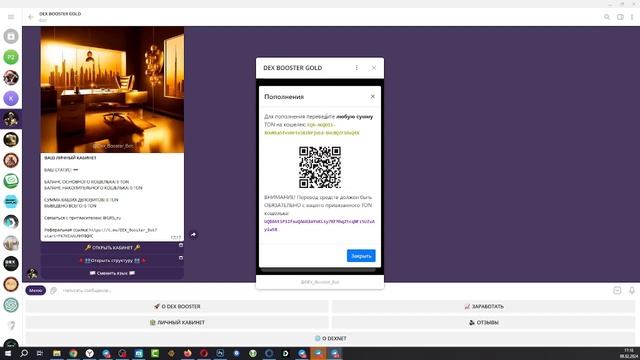Open the purple K chat avatar

[11, 98]
